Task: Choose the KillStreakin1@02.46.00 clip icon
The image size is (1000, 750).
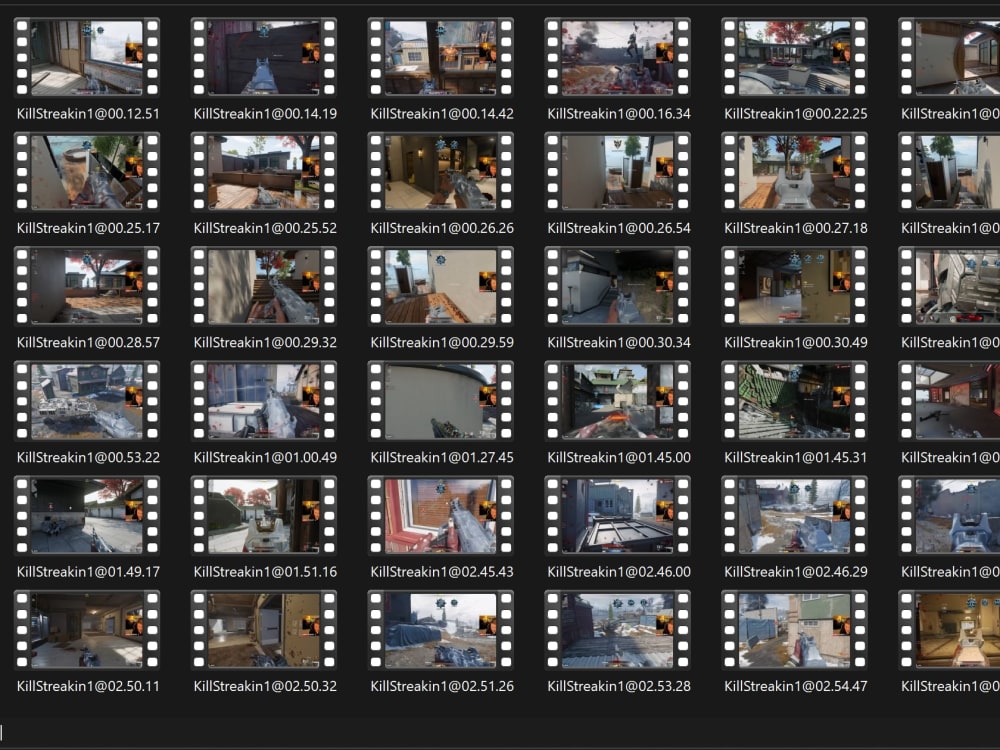Action: pos(617,515)
